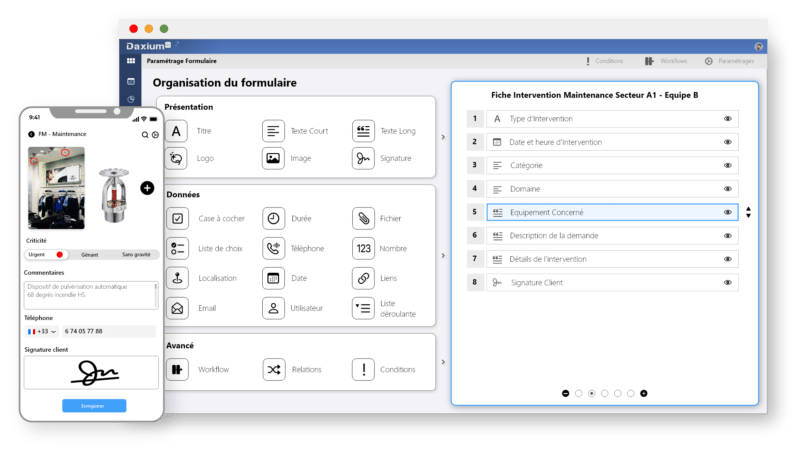Screen dimensions: 800x455
Task: Select Urgent criticality on phone
Action: coord(46,255)
